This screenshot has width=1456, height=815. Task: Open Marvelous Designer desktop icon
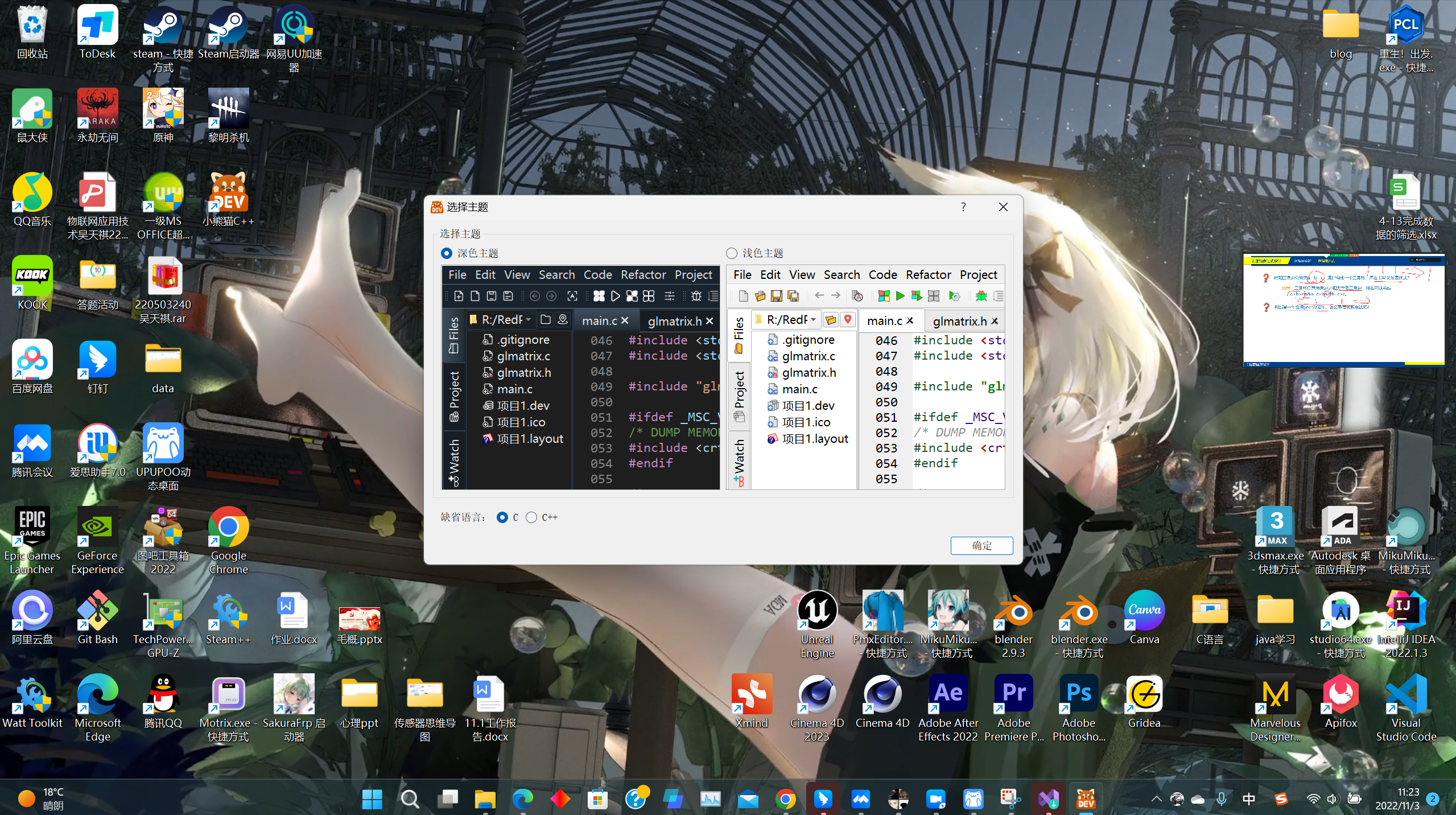coord(1275,708)
